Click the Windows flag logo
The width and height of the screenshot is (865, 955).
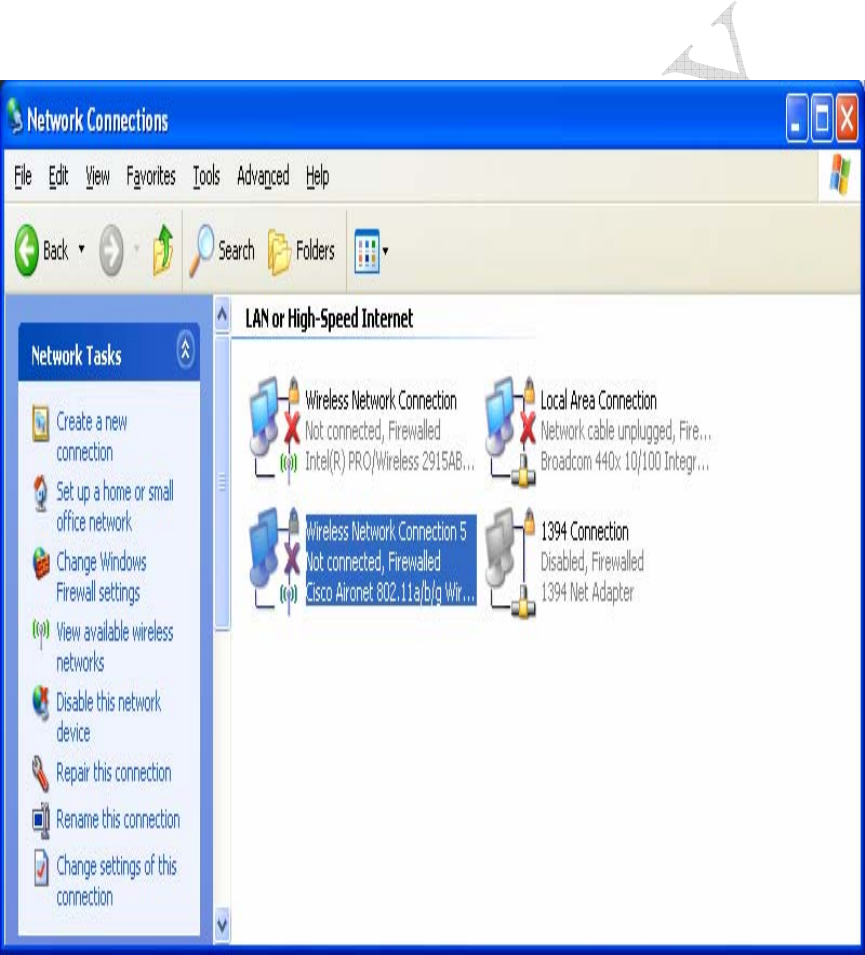pyautogui.click(x=840, y=175)
